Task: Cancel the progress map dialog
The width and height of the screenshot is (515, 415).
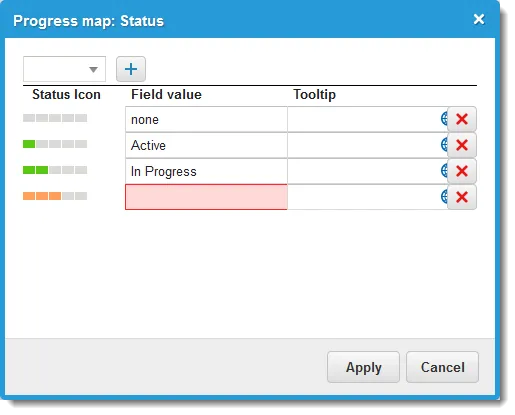Action: [x=442, y=367]
